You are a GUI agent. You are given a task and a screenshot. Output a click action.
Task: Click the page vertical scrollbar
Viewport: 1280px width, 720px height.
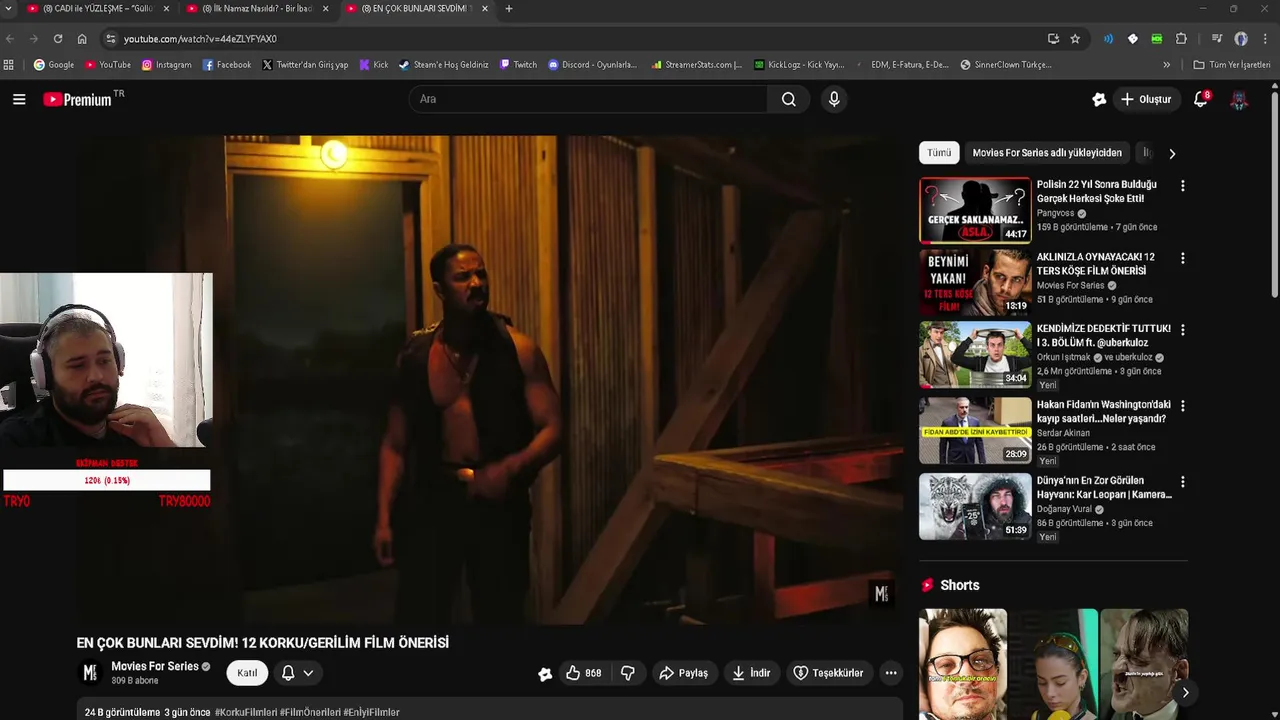coord(1275,195)
